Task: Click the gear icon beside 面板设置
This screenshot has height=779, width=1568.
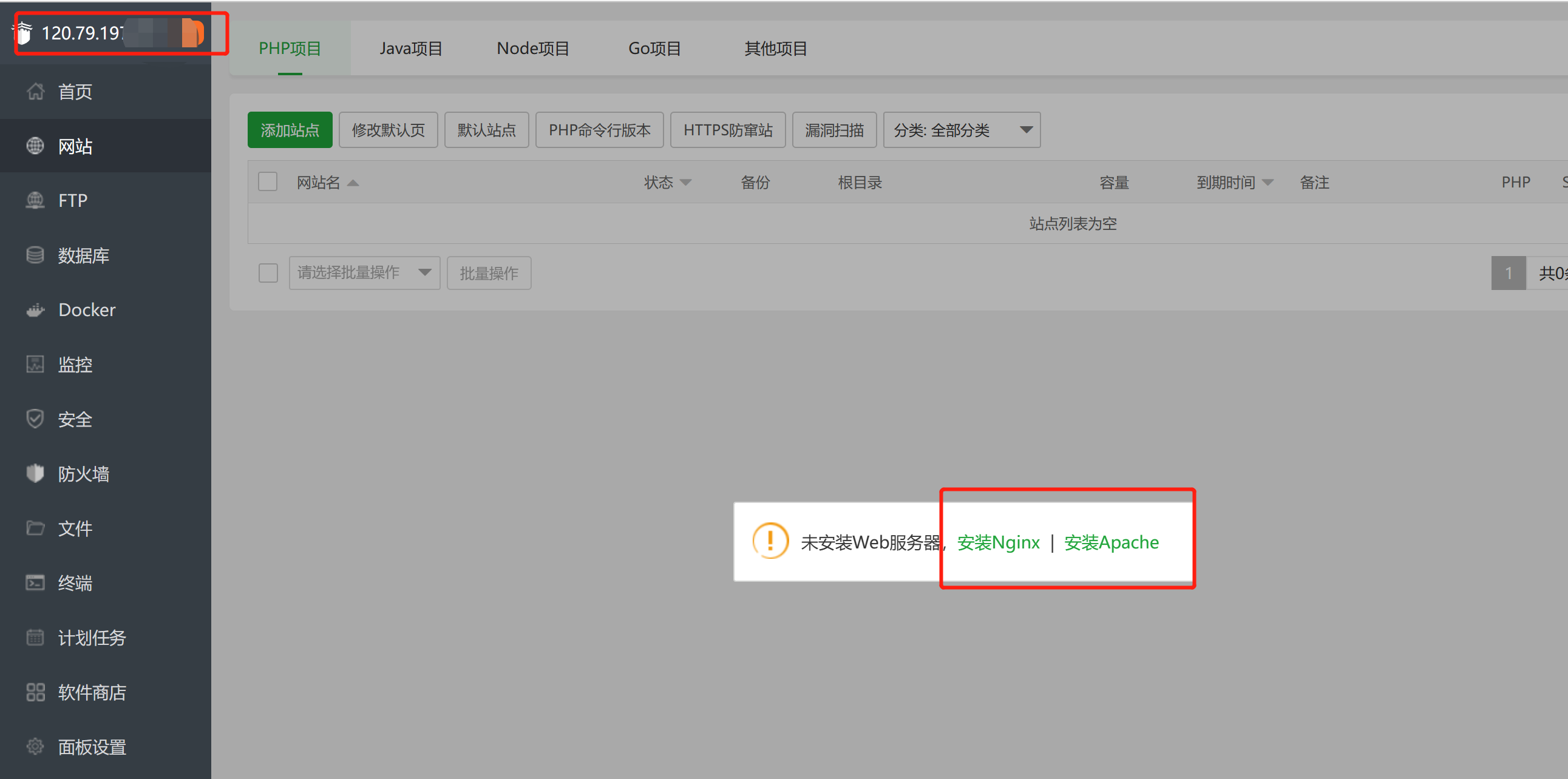Action: click(35, 746)
